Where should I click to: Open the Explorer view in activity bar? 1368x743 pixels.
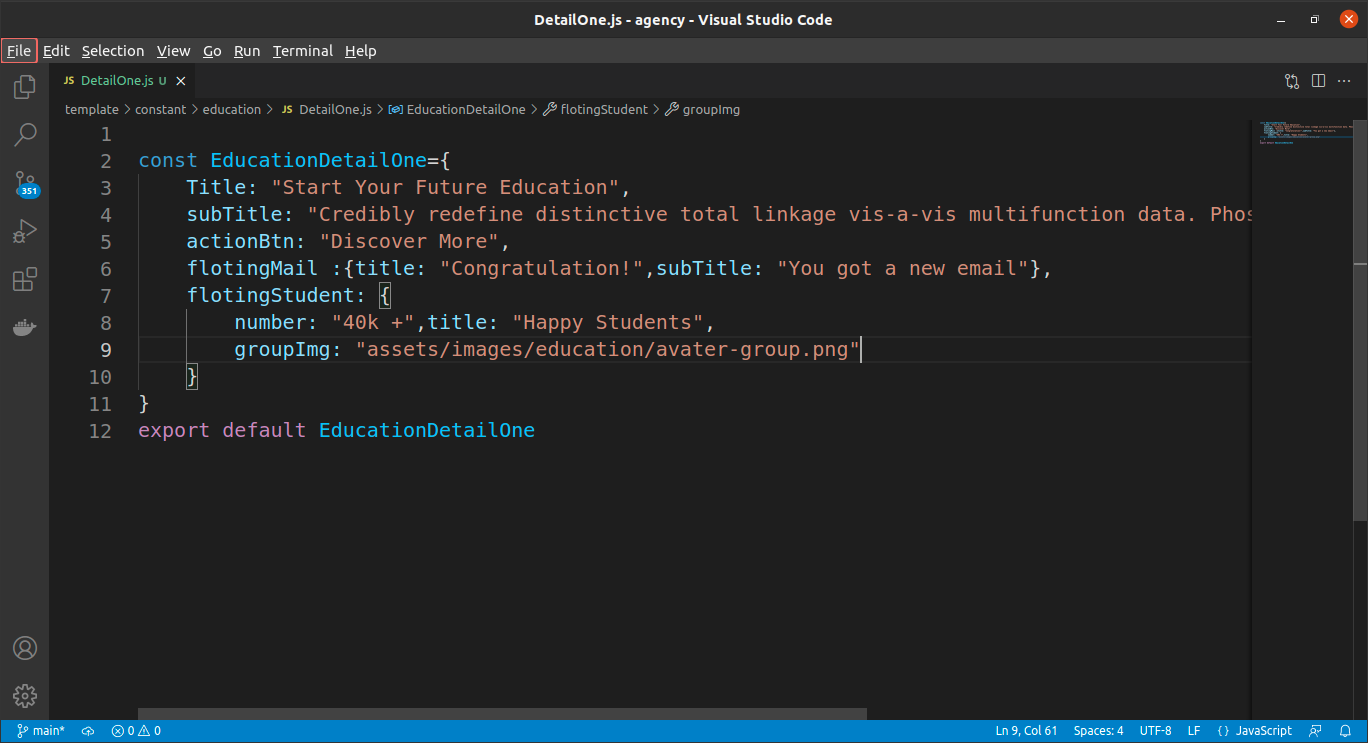coord(24,87)
